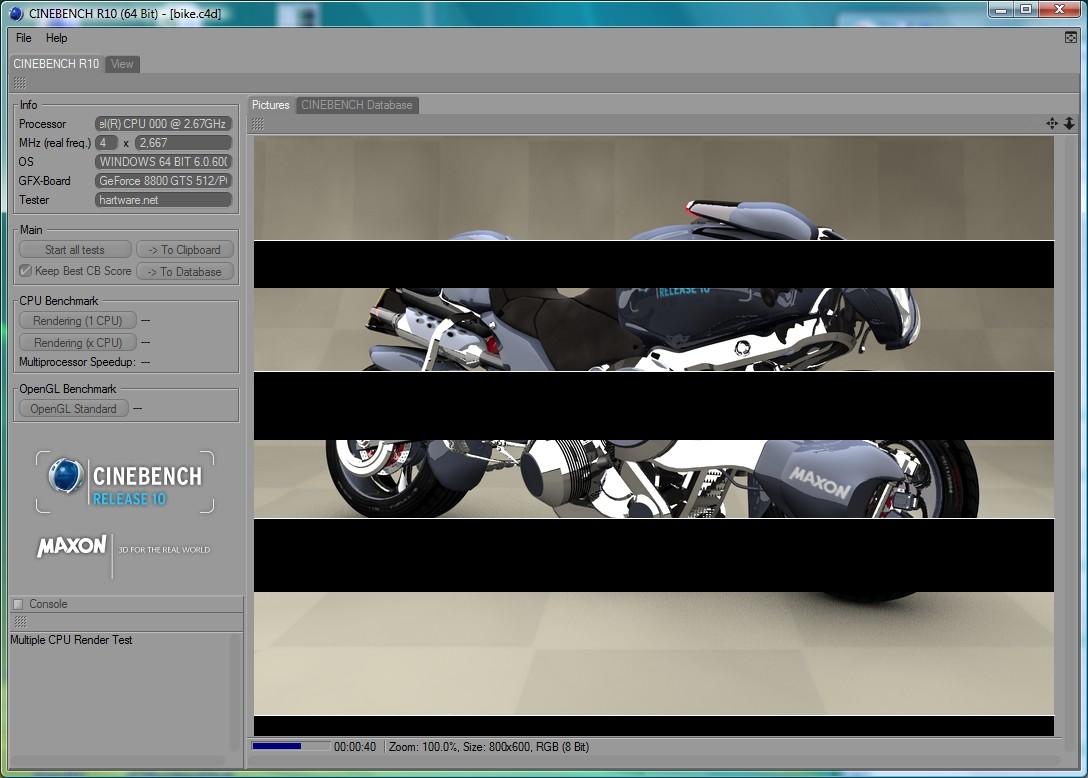Viewport: 1088px width, 778px height.
Task: Click the grip handle below CINEBENCH R10 tab
Action: pos(20,83)
